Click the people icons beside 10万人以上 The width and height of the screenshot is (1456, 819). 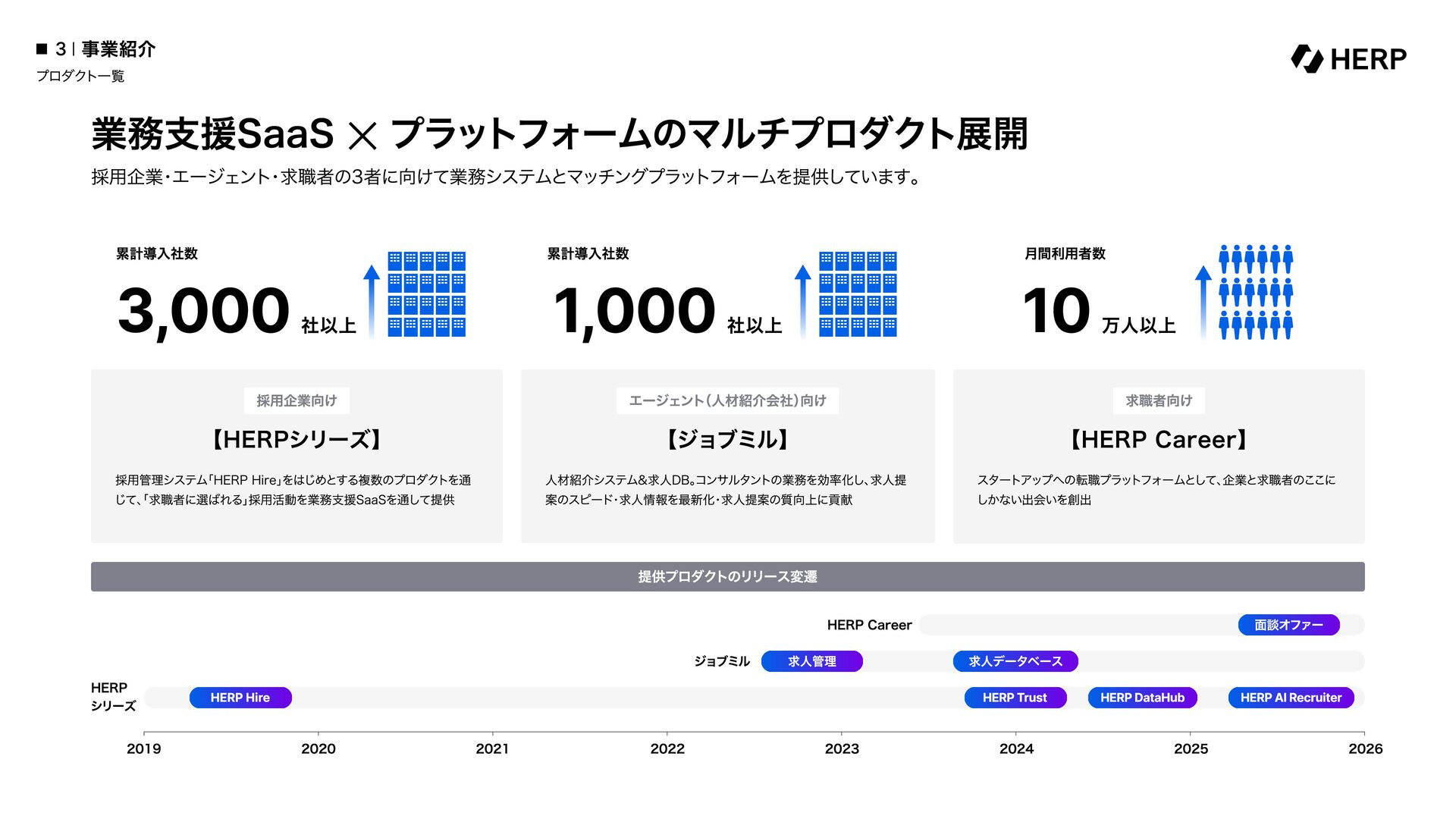1256,292
